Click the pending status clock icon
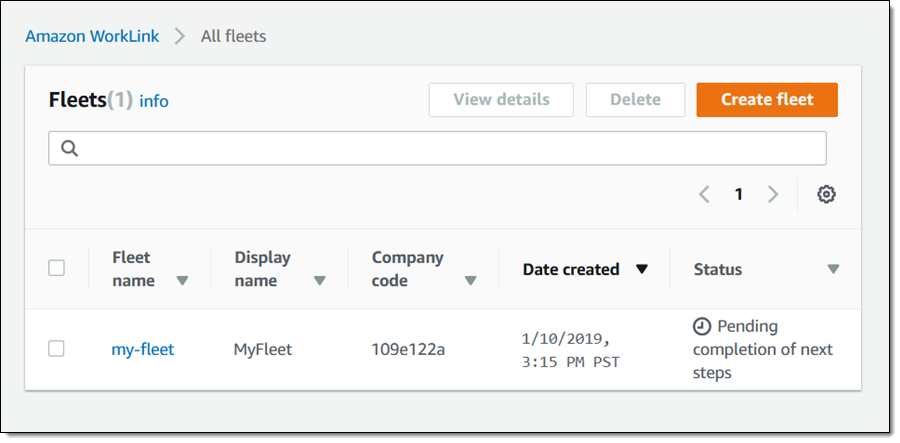The height and width of the screenshot is (443, 900). click(702, 327)
